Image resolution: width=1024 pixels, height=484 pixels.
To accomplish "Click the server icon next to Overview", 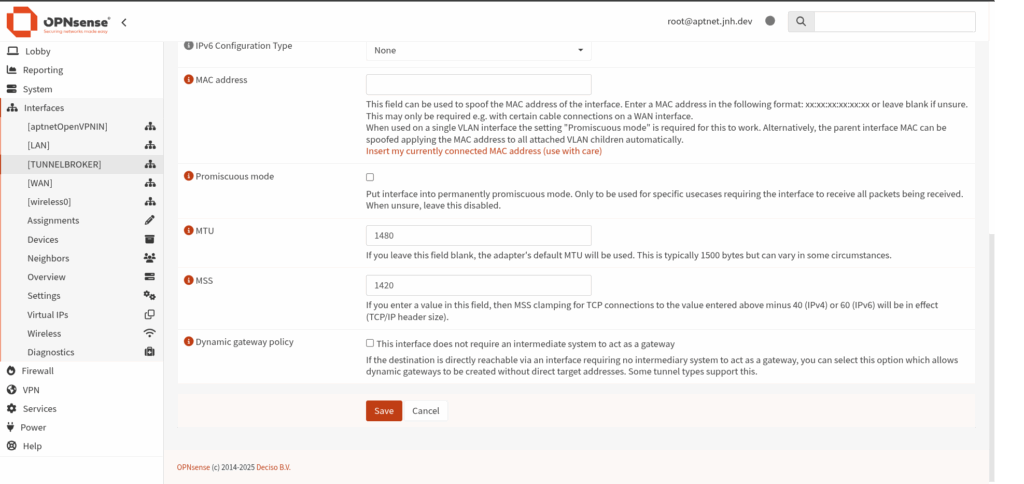I will (150, 277).
